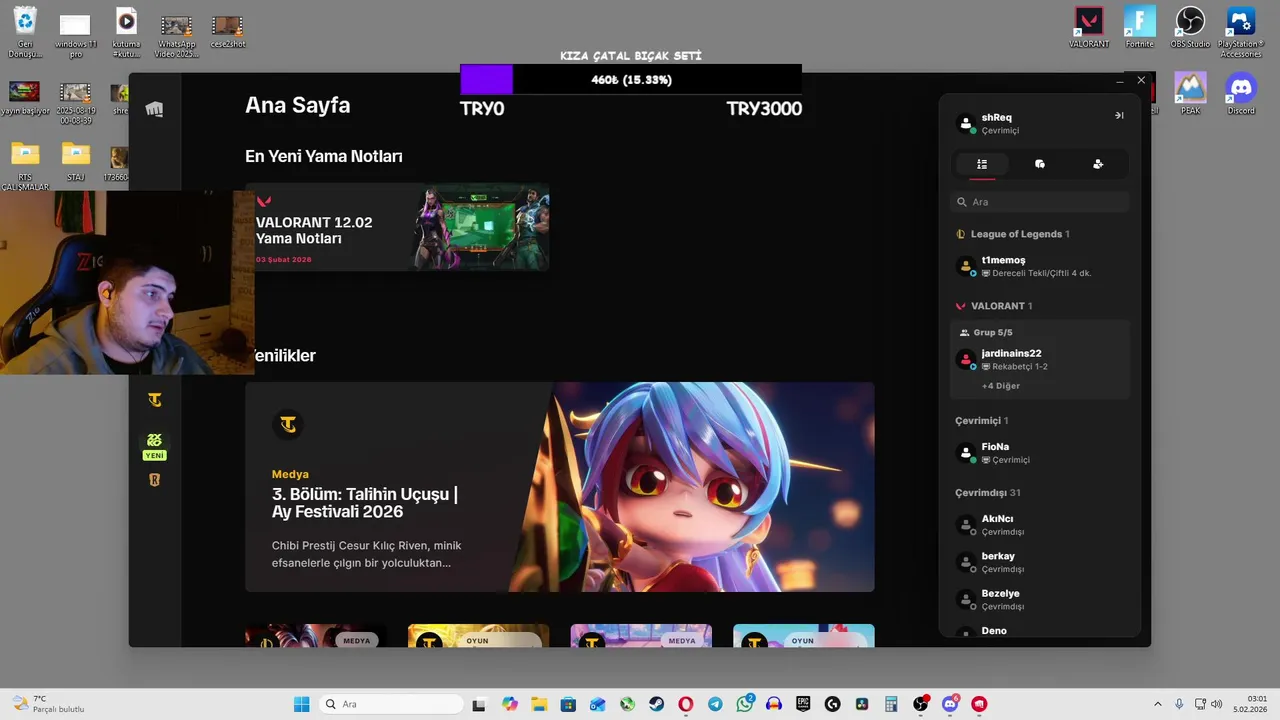
Task: Click the second MEDYA card at bottom
Action: click(641, 636)
